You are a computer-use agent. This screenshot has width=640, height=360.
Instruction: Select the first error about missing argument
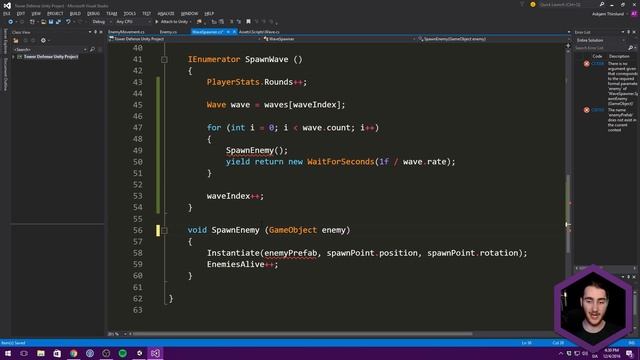610,84
